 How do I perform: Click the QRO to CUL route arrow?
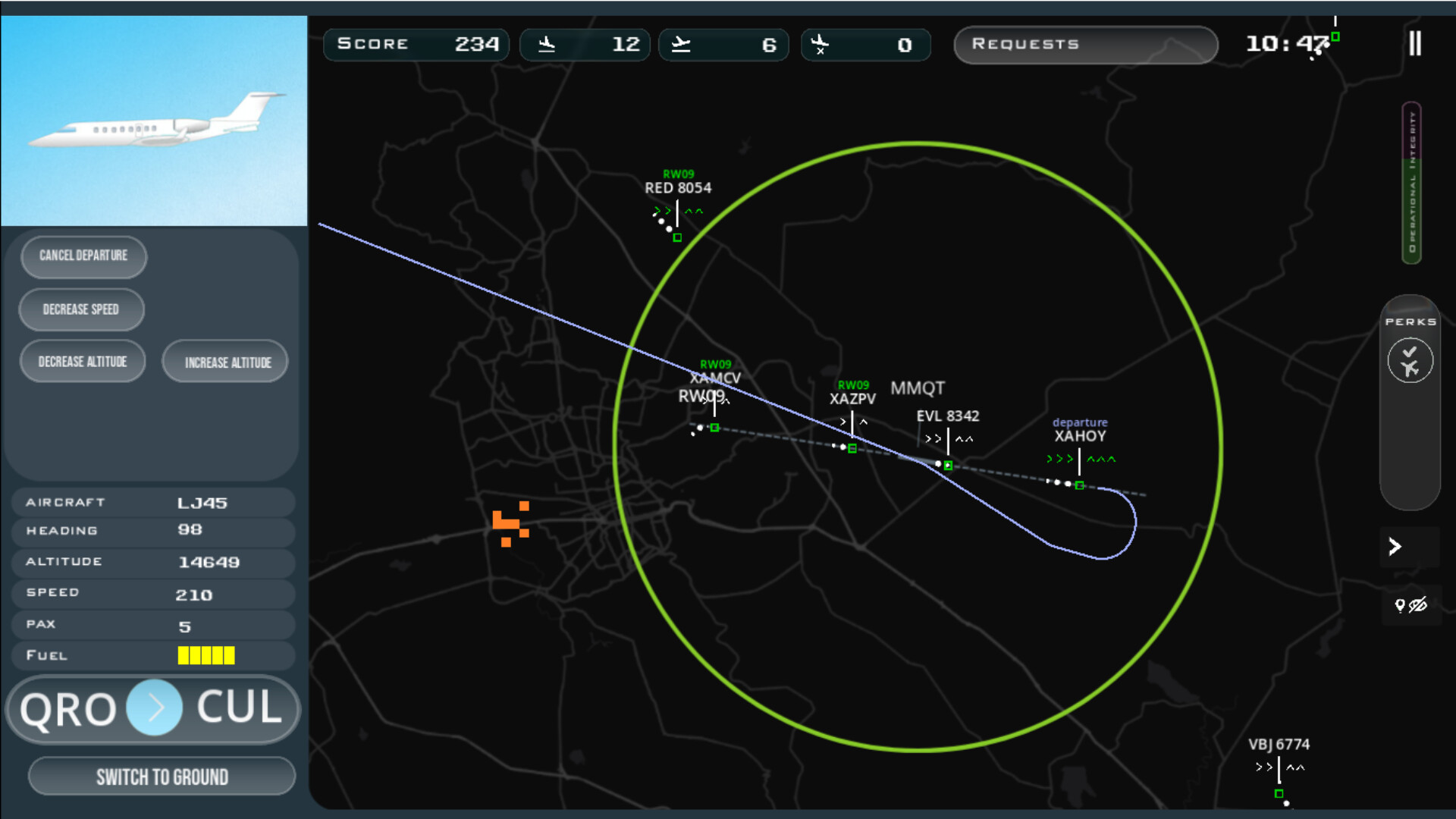[x=155, y=708]
